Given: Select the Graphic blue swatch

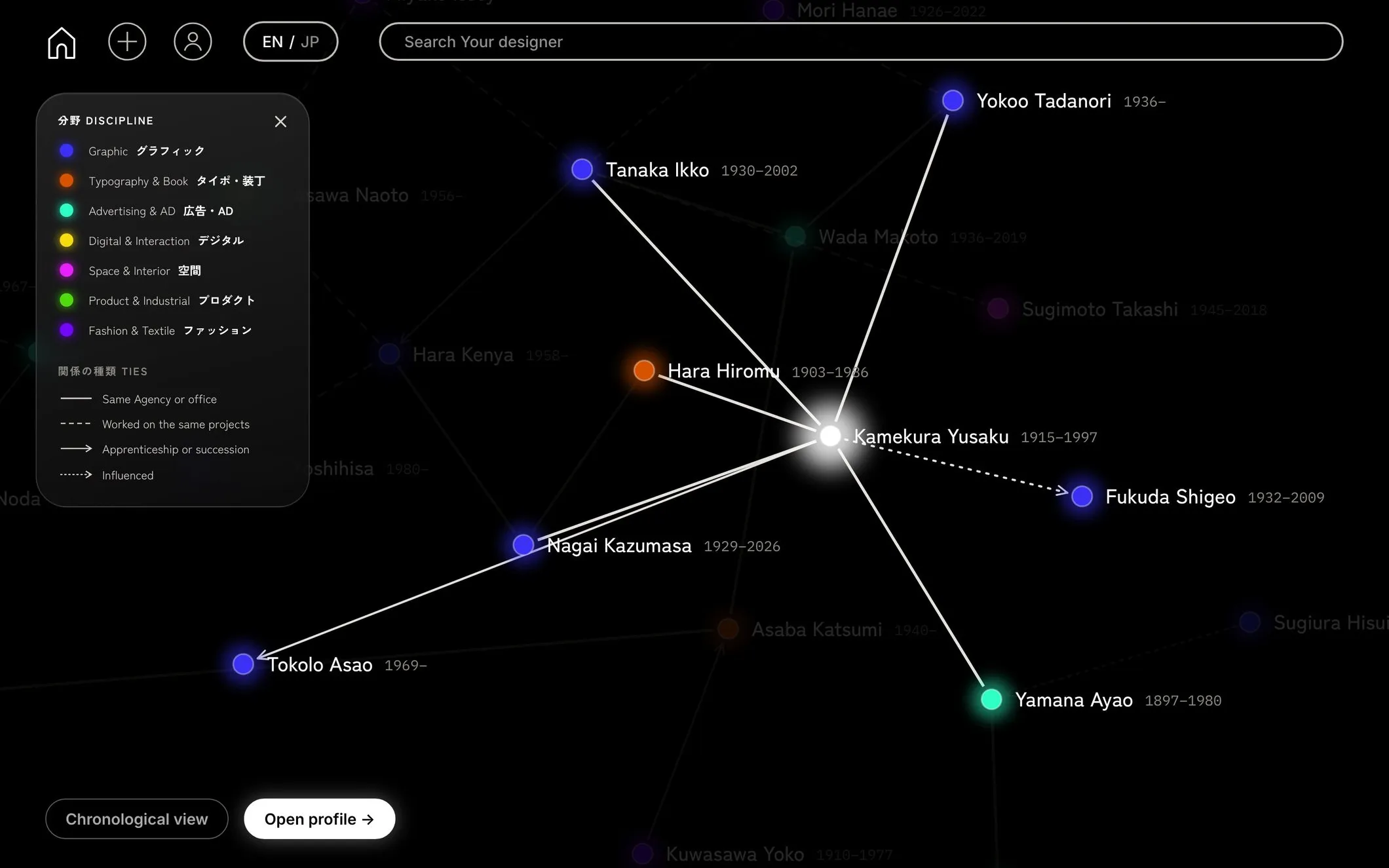Looking at the screenshot, I should (67, 151).
